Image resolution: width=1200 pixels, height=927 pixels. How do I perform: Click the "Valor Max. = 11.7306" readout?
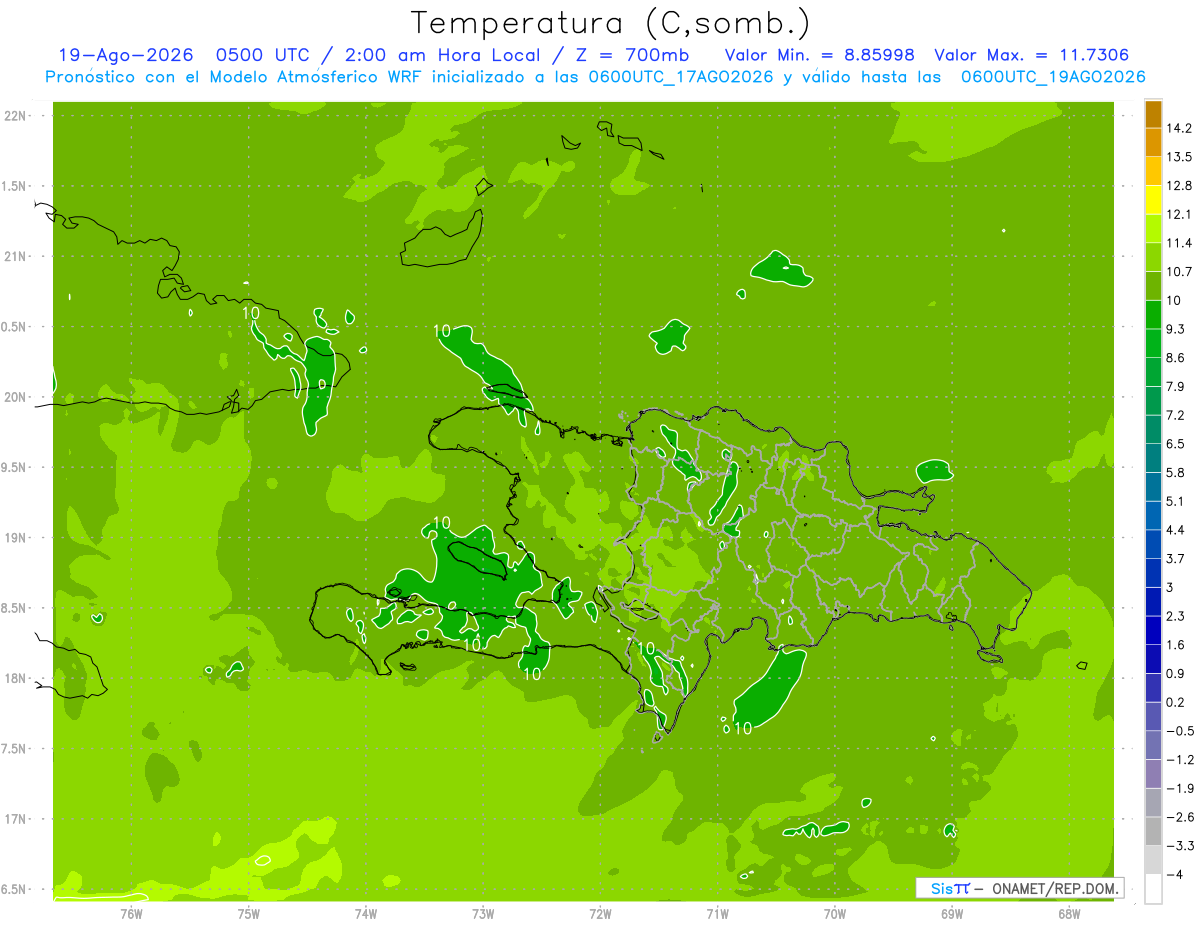(x=1032, y=55)
